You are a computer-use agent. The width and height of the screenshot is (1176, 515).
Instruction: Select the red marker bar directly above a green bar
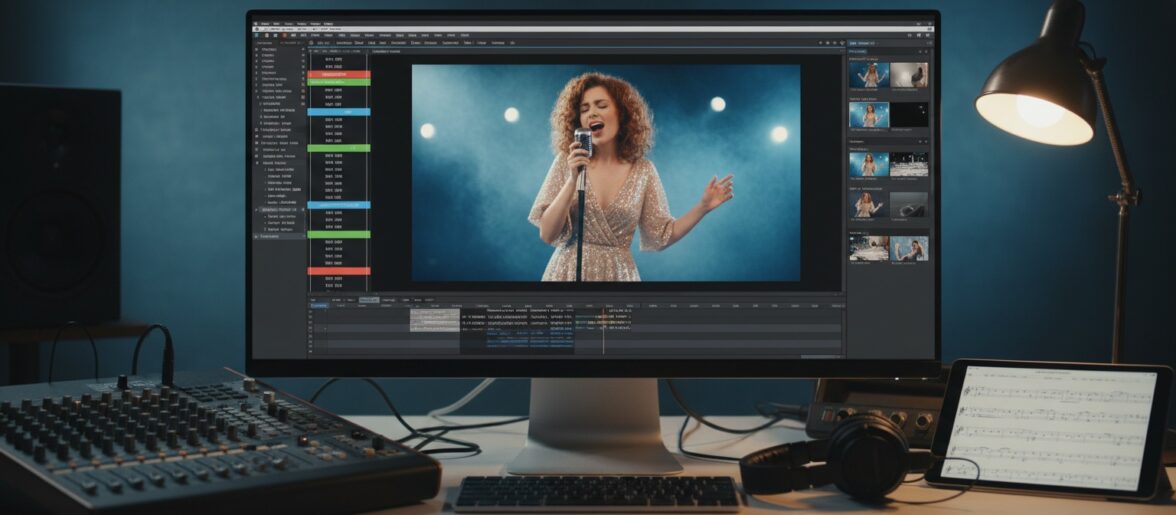(339, 75)
